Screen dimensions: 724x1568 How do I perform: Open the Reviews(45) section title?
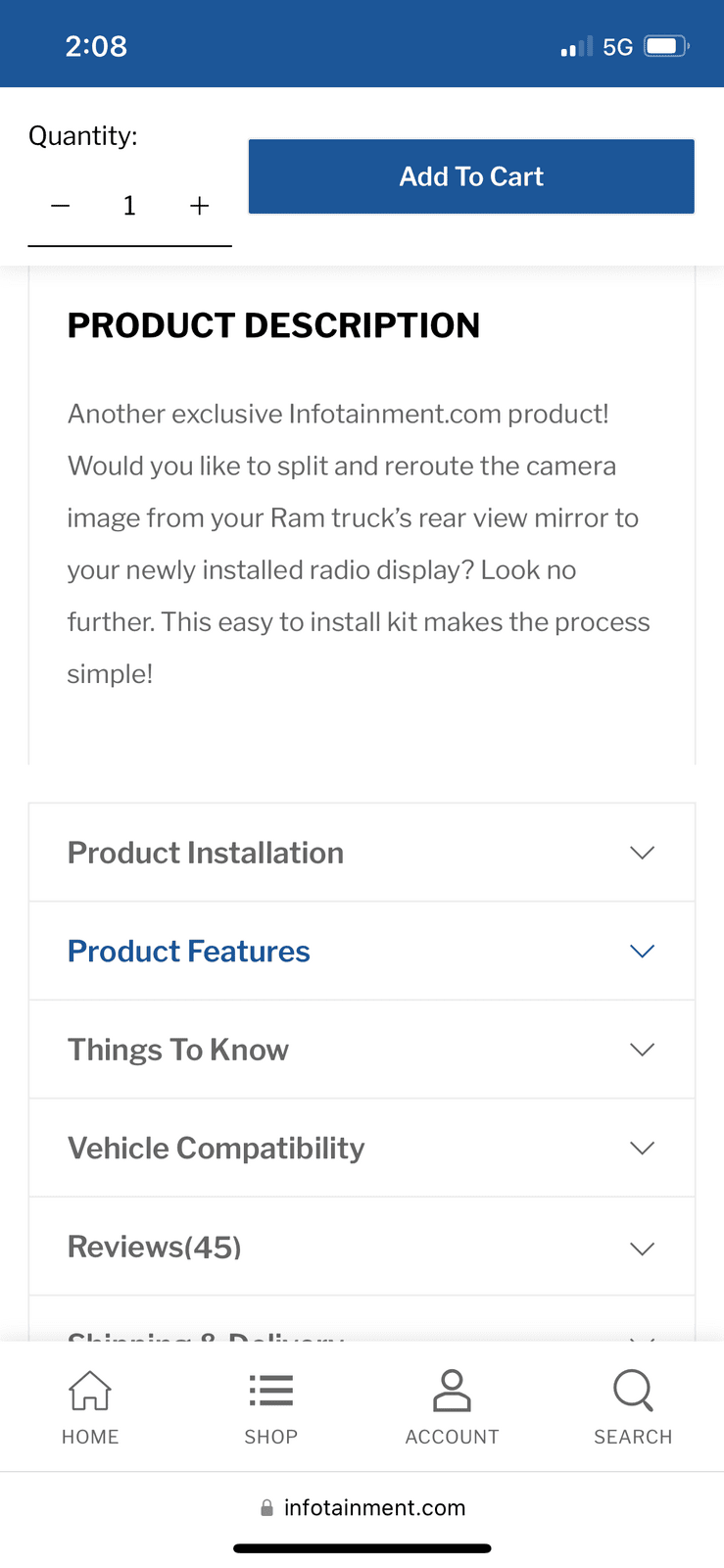click(155, 1247)
